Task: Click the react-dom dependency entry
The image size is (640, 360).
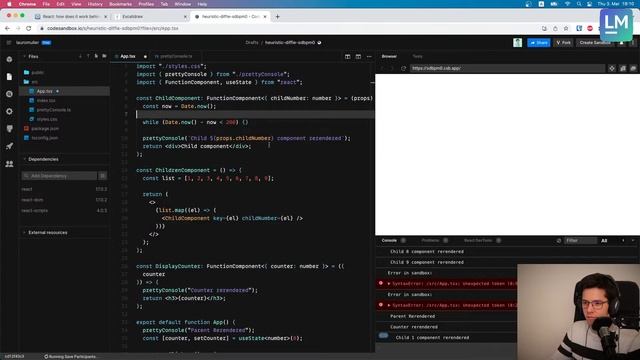Action: pyautogui.click(x=64, y=200)
